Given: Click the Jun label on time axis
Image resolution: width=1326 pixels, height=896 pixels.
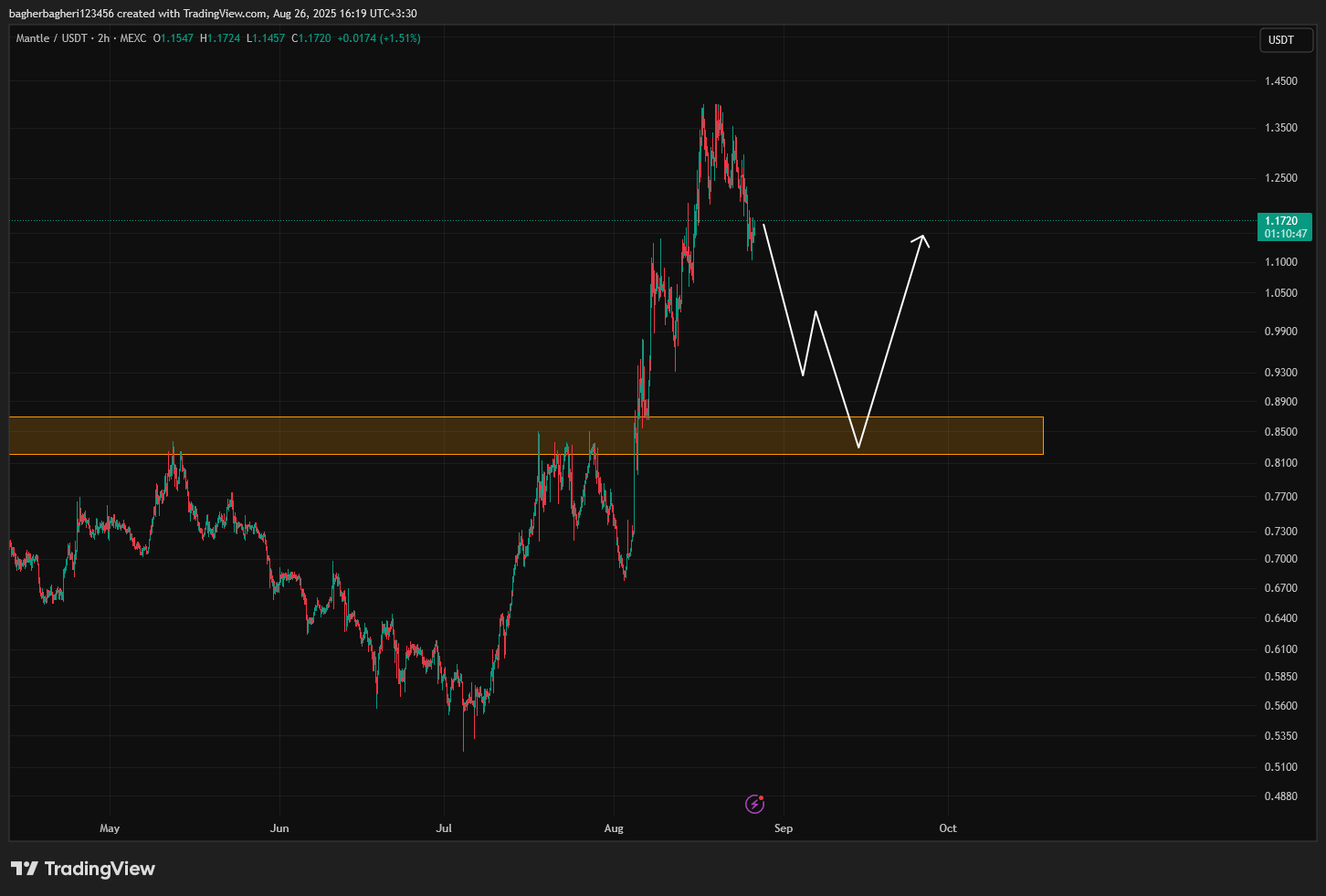Looking at the screenshot, I should (x=279, y=828).
